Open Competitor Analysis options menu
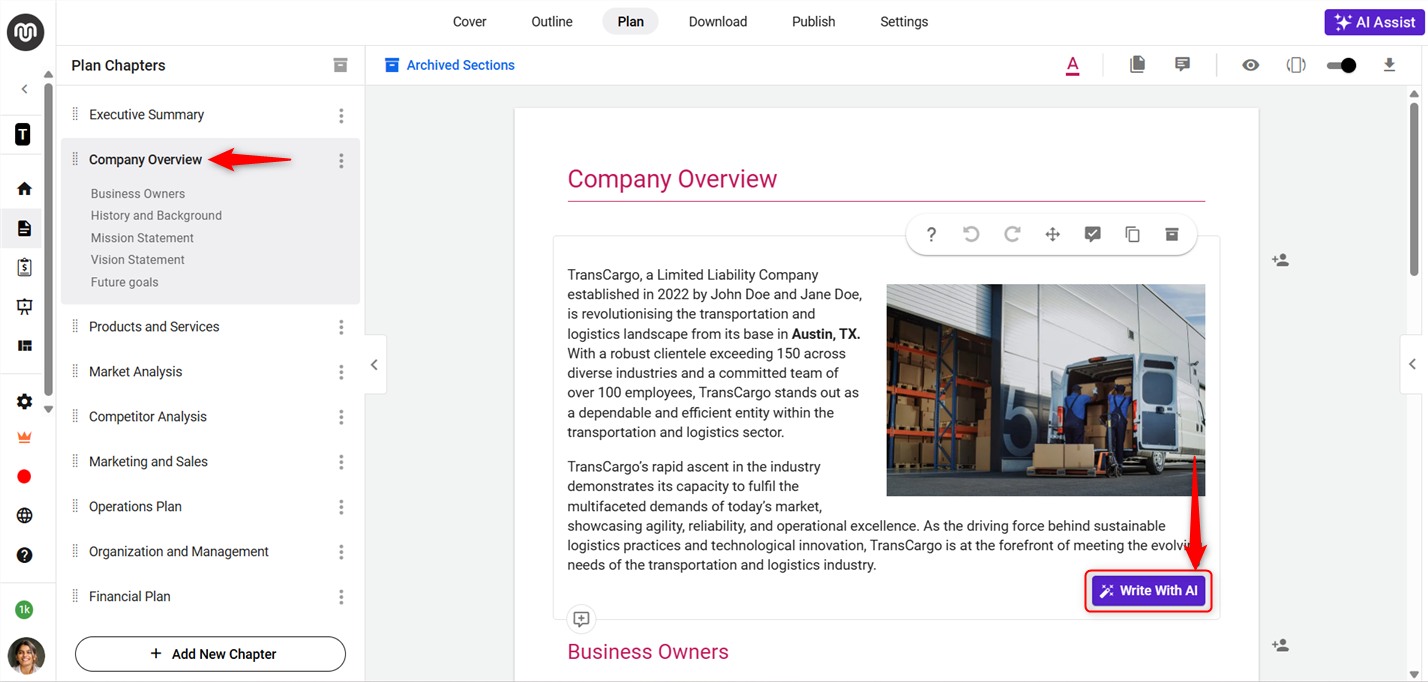 (341, 417)
